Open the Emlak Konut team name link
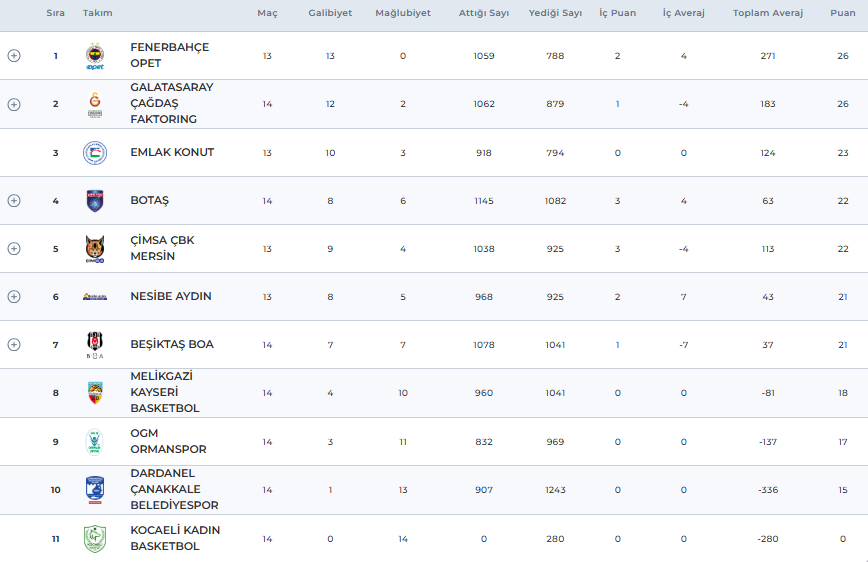 click(x=172, y=153)
